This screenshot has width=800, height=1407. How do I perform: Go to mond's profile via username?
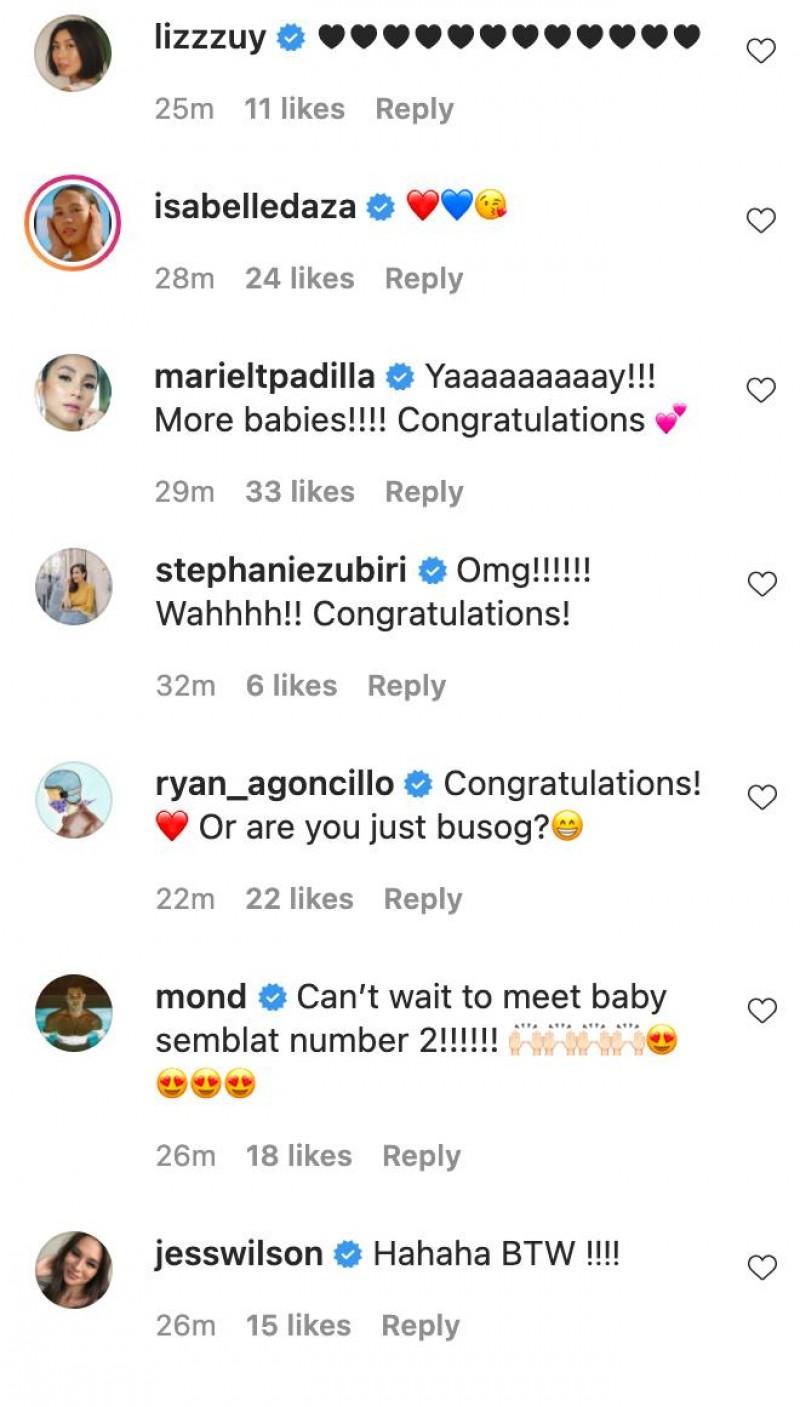click(201, 997)
